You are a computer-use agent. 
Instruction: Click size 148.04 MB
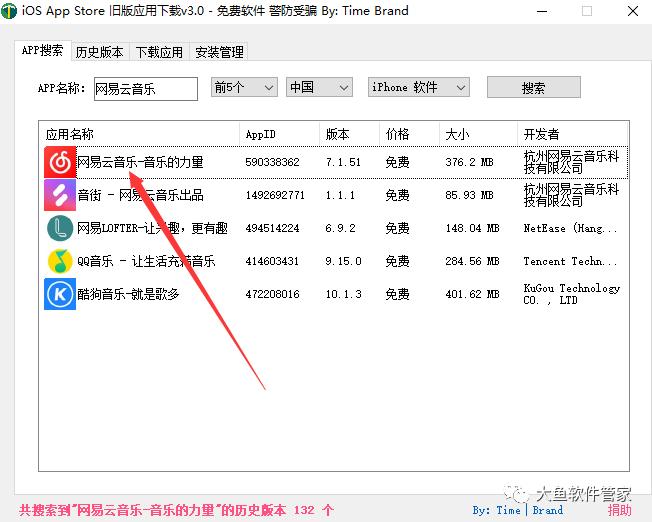(472, 228)
